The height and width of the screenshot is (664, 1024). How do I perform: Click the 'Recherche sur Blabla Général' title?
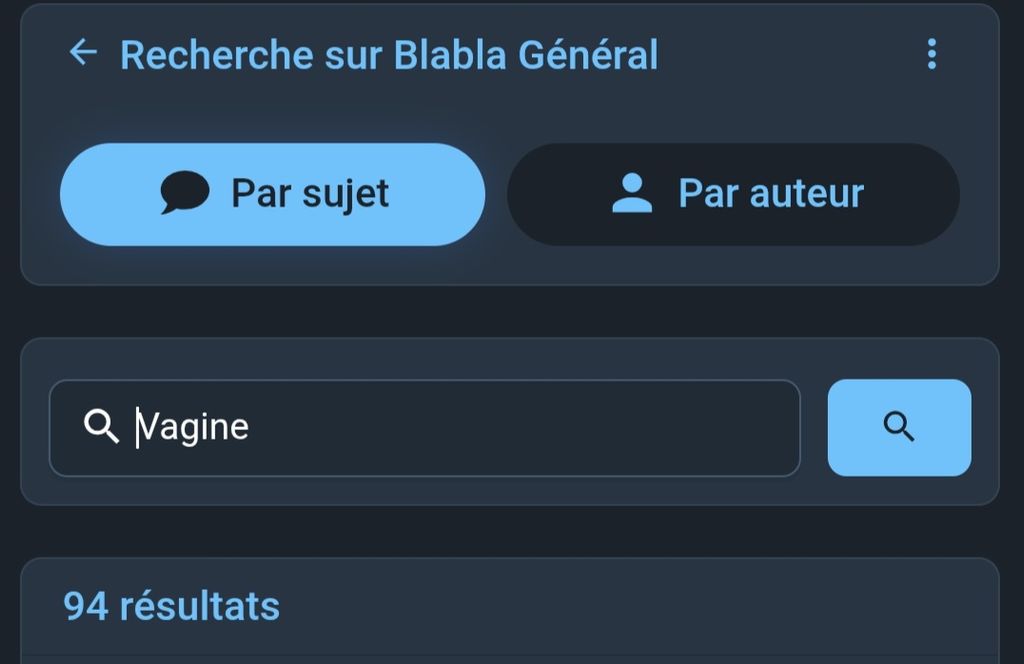389,55
